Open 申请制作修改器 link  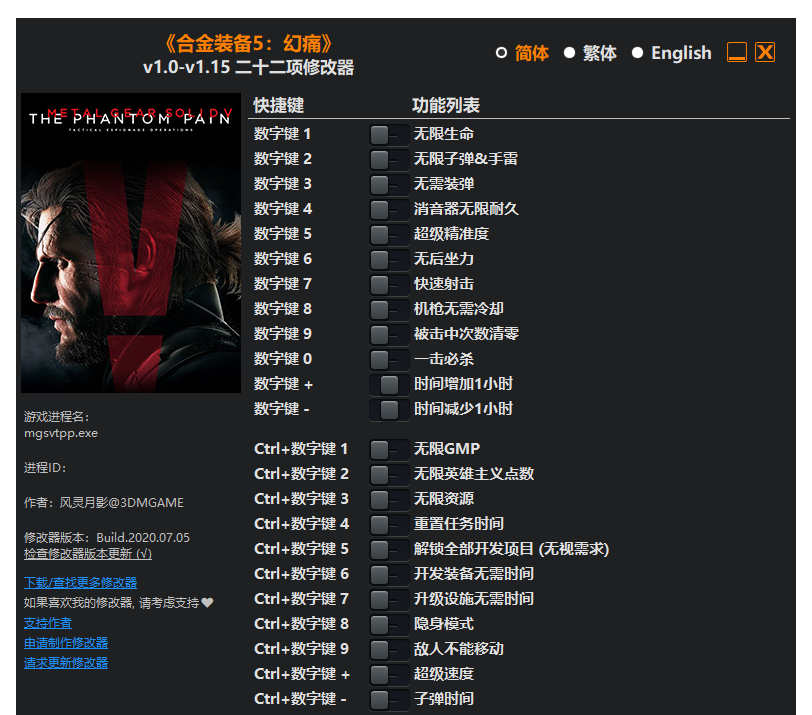coord(66,643)
